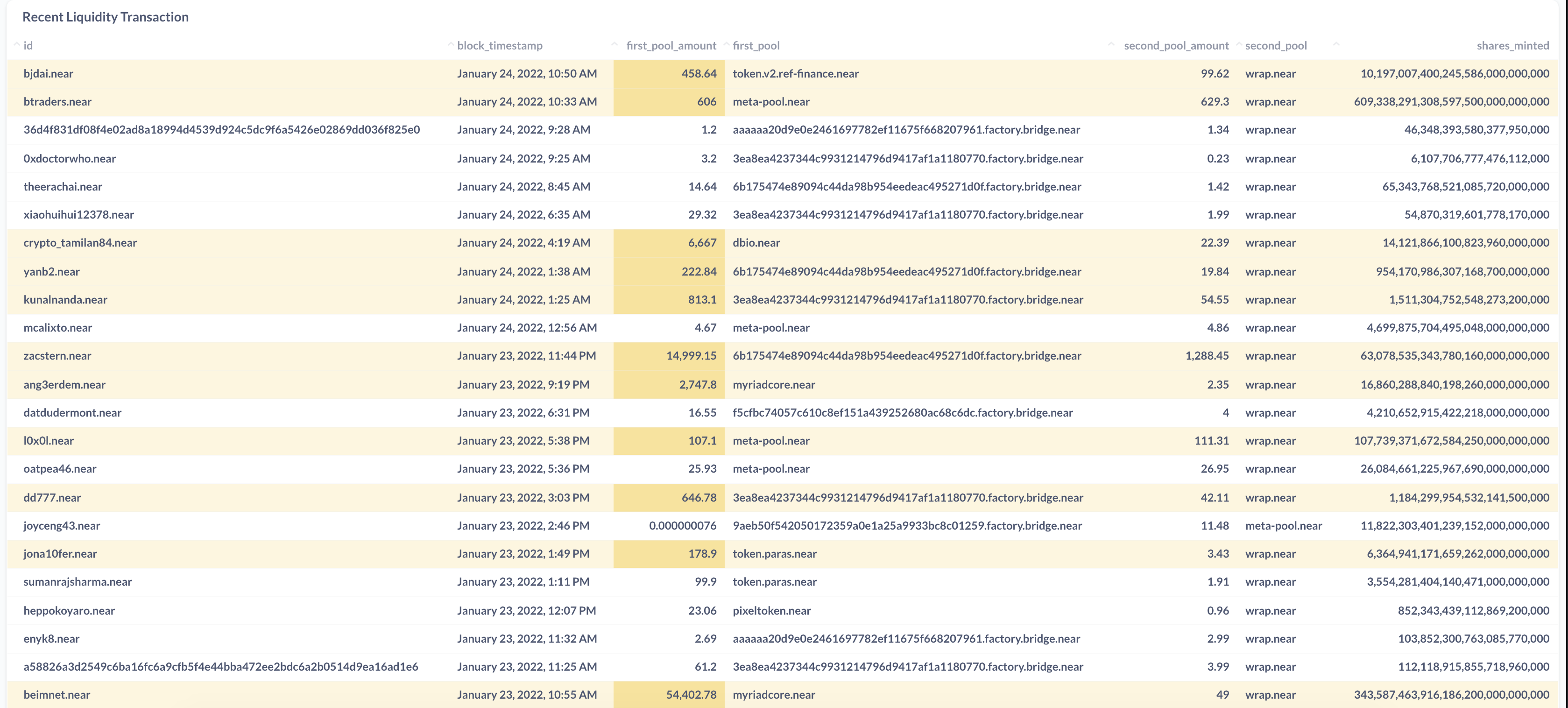Open the block_timestamp column header menu
1568x708 pixels.
pyautogui.click(x=499, y=46)
